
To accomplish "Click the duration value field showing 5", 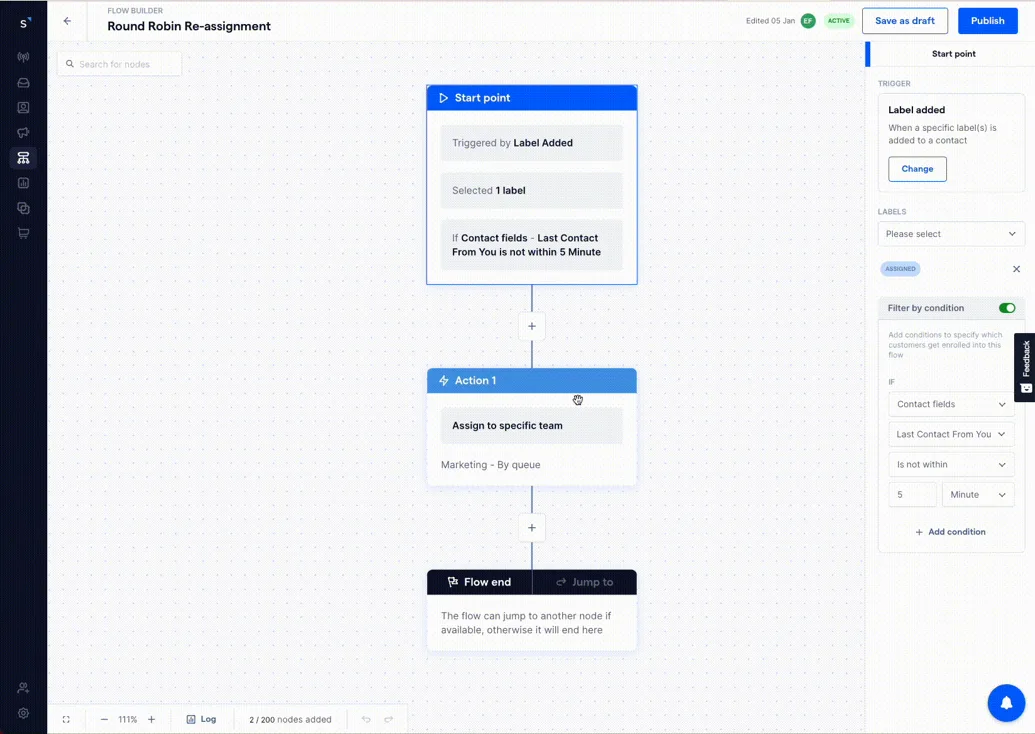I will [x=912, y=494].
